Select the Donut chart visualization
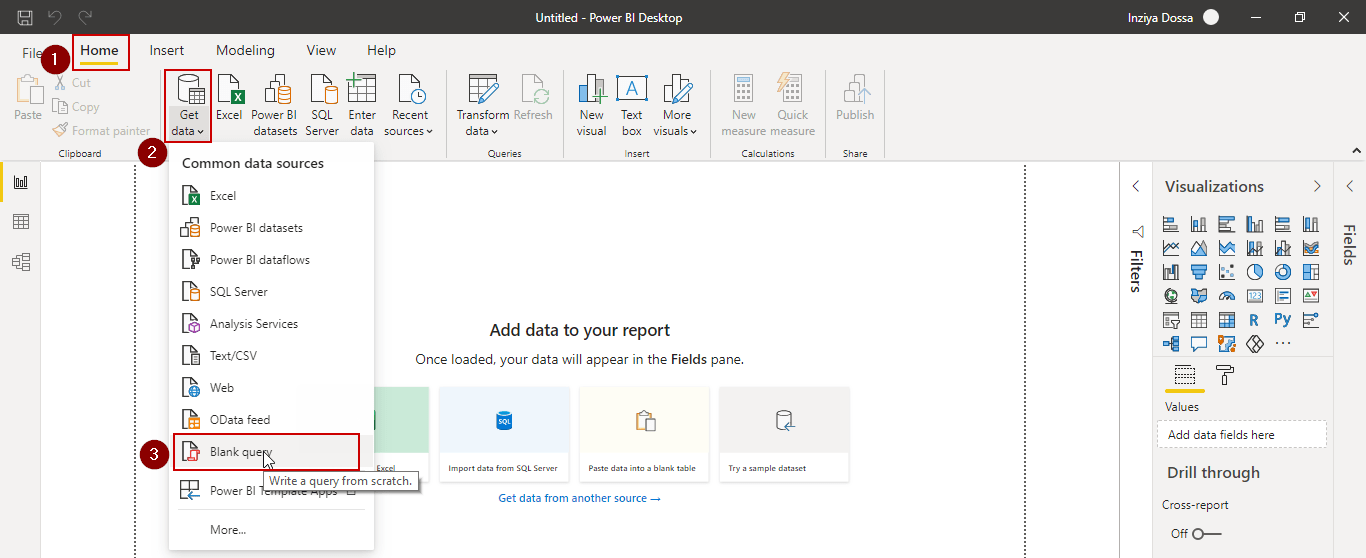The width and height of the screenshot is (1366, 558). coord(1283,272)
